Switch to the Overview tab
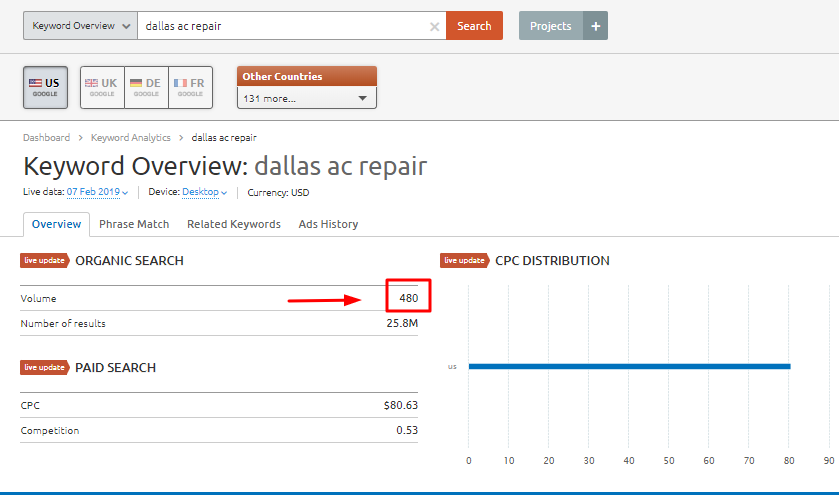839x495 pixels. click(x=56, y=224)
